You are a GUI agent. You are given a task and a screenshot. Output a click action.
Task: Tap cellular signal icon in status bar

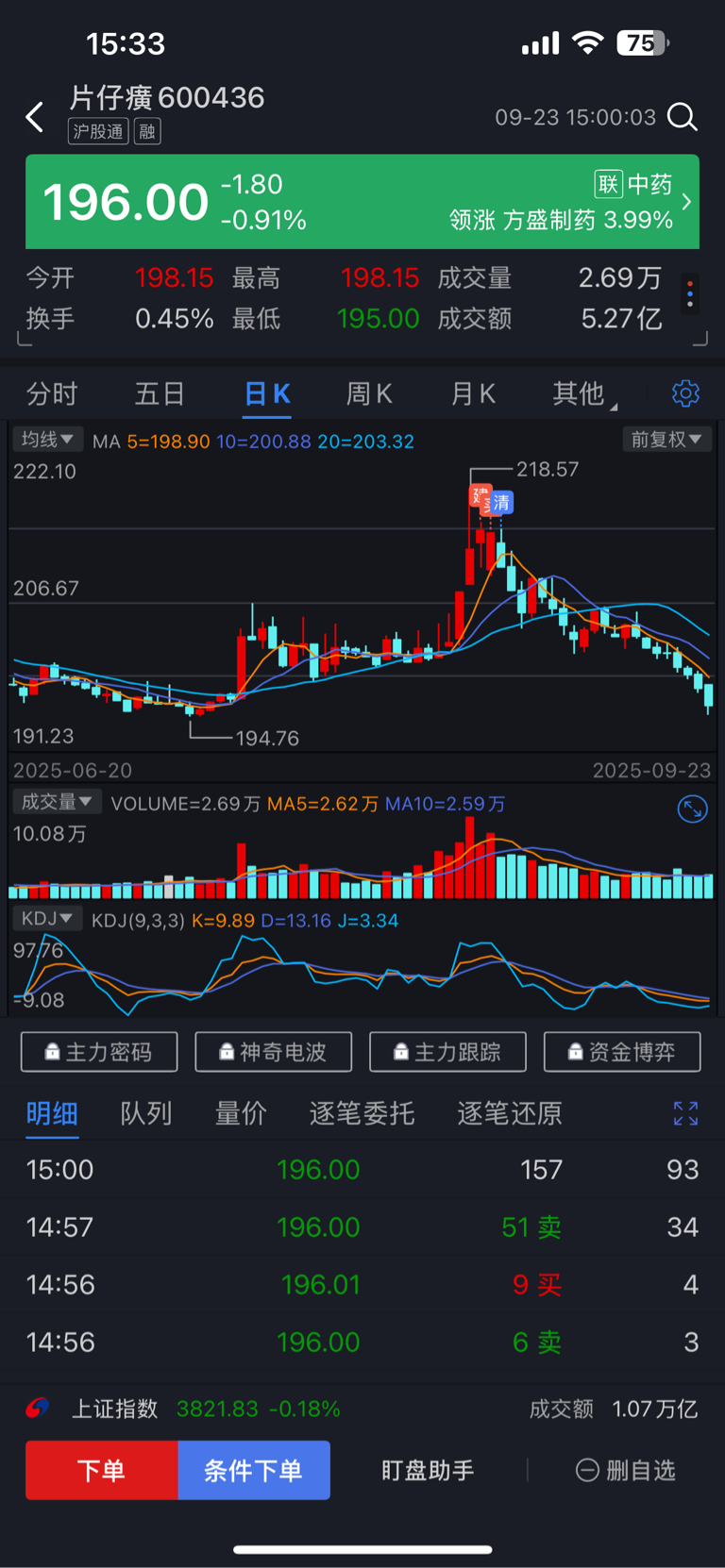(541, 42)
